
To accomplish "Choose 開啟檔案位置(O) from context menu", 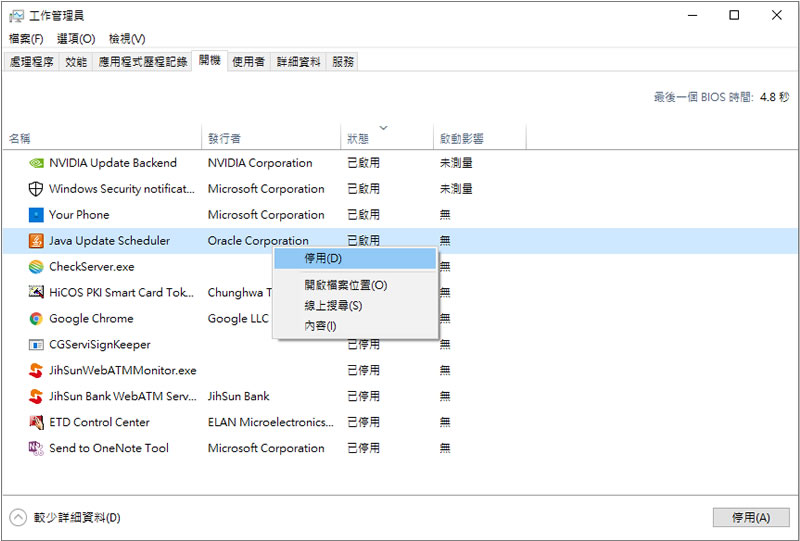I will tap(346, 285).
